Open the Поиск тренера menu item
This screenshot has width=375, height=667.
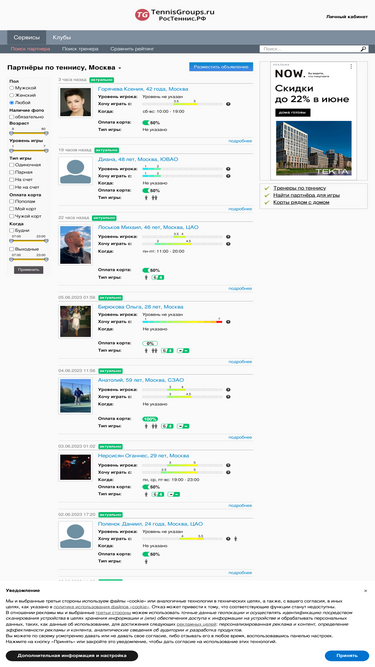click(80, 49)
